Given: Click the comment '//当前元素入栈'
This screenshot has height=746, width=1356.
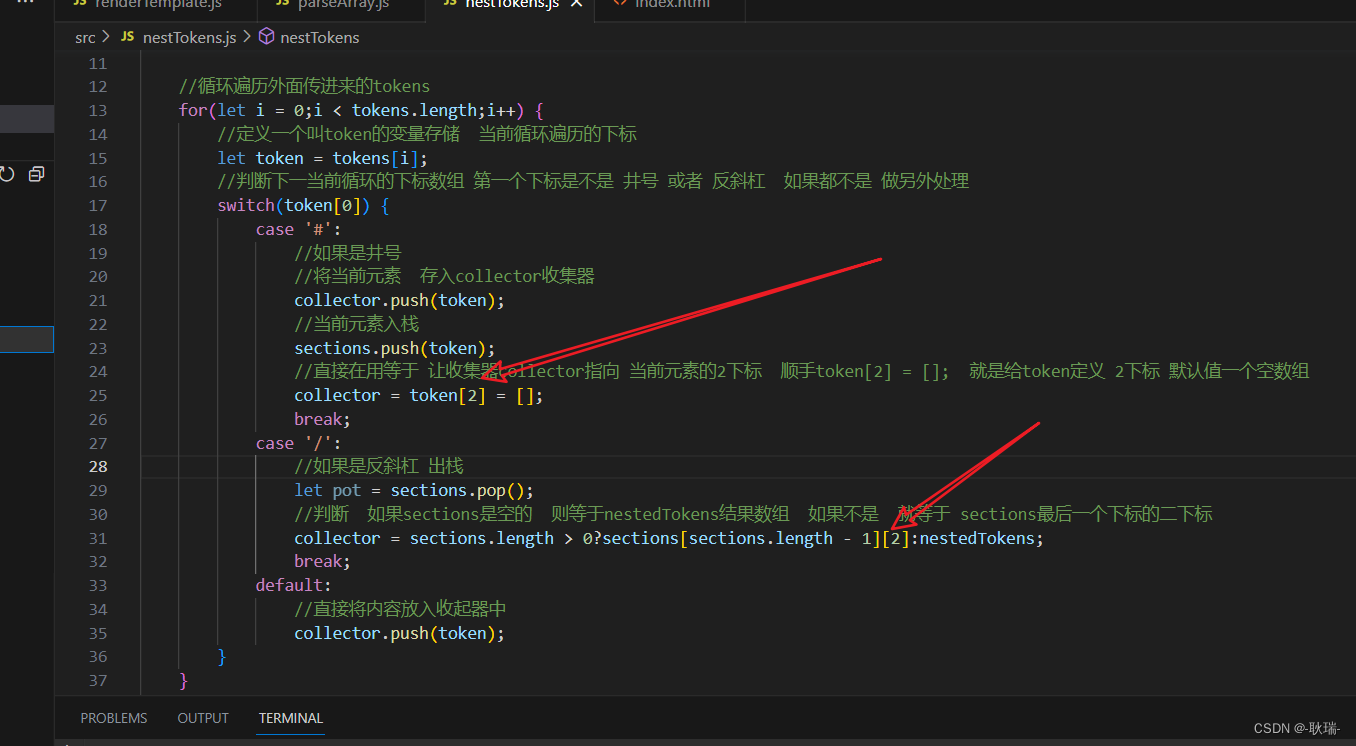Looking at the screenshot, I should click(357, 325).
